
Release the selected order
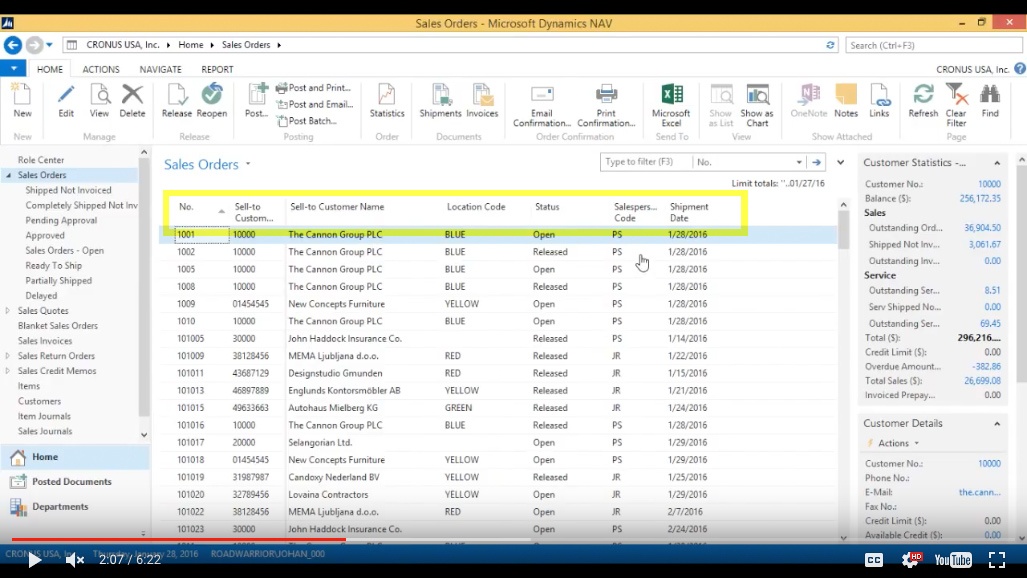tap(176, 100)
